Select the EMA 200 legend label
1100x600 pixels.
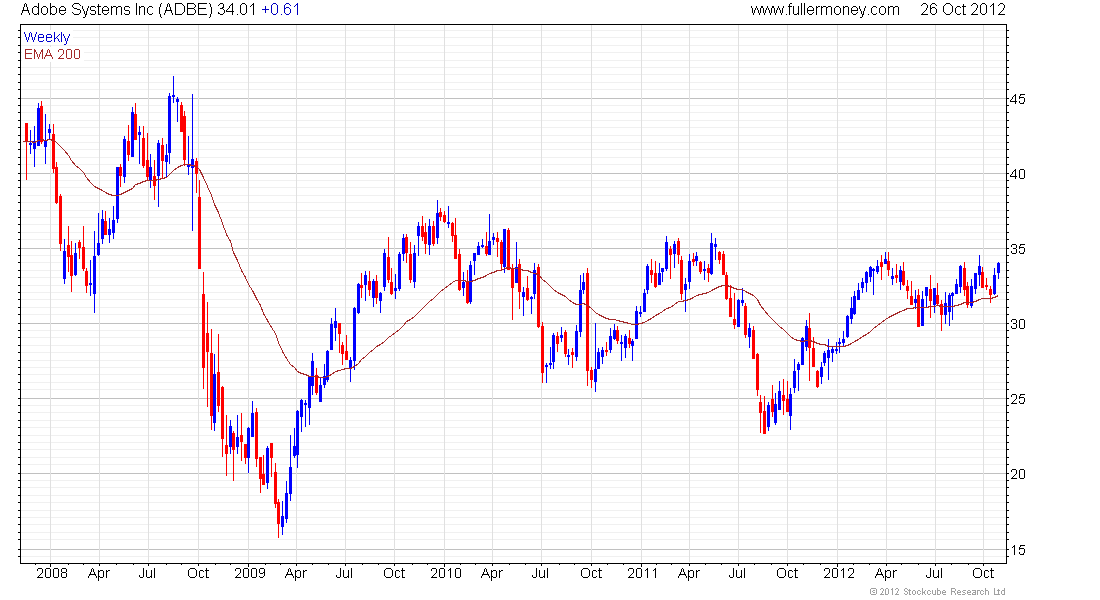[x=53, y=54]
